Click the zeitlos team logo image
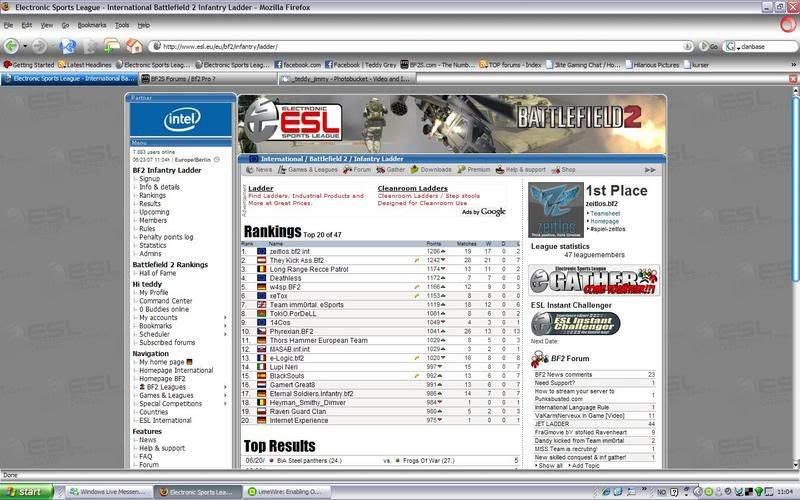 (556, 210)
